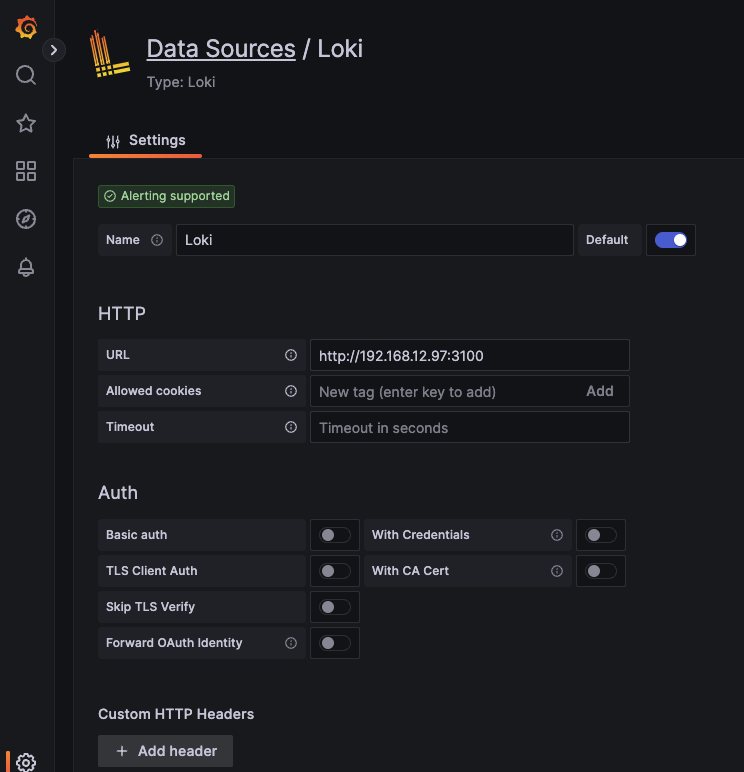Click the With CA Cert info icon
This screenshot has height=772, width=744.
click(557, 571)
